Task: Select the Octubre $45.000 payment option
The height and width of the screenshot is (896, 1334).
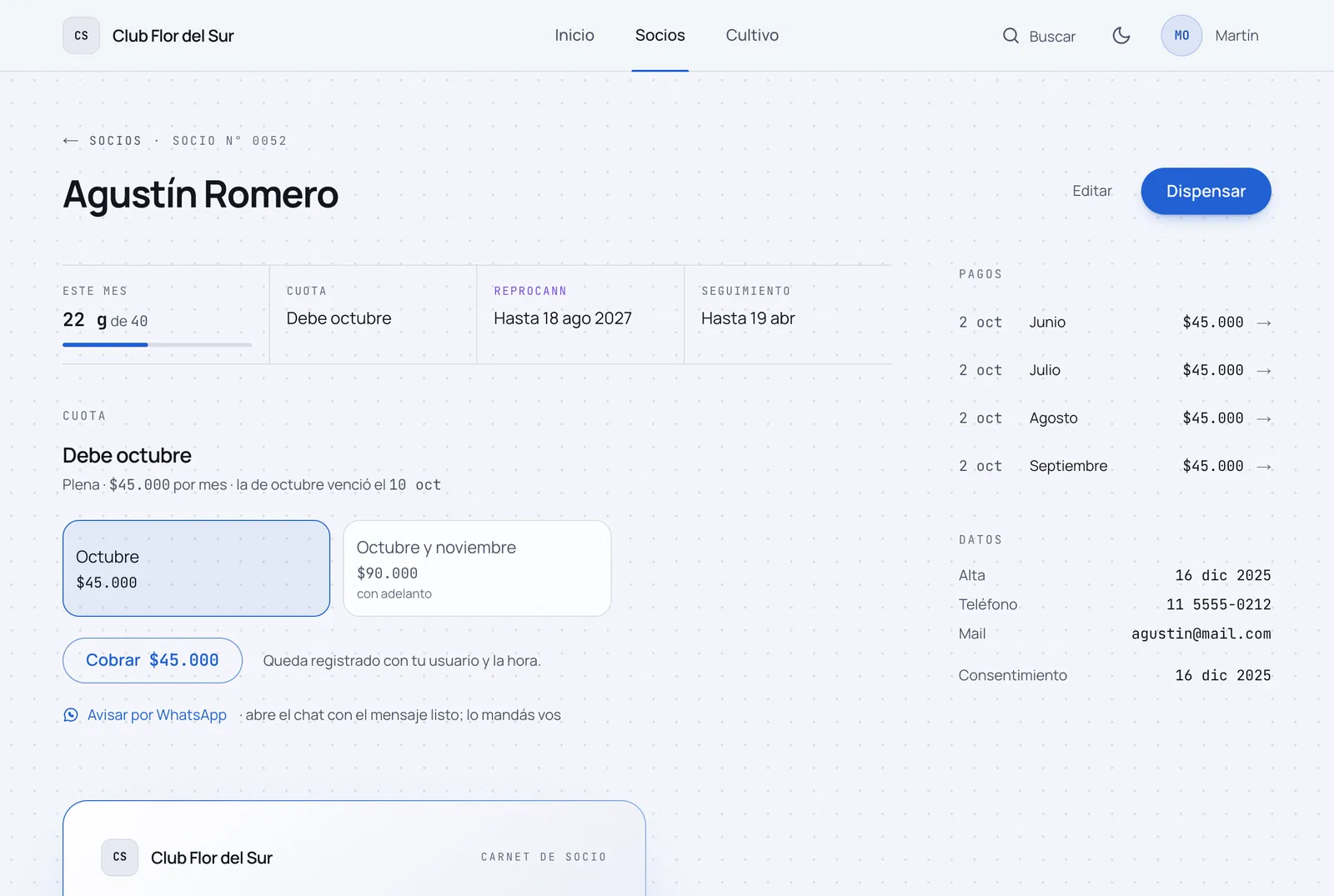Action: click(197, 568)
